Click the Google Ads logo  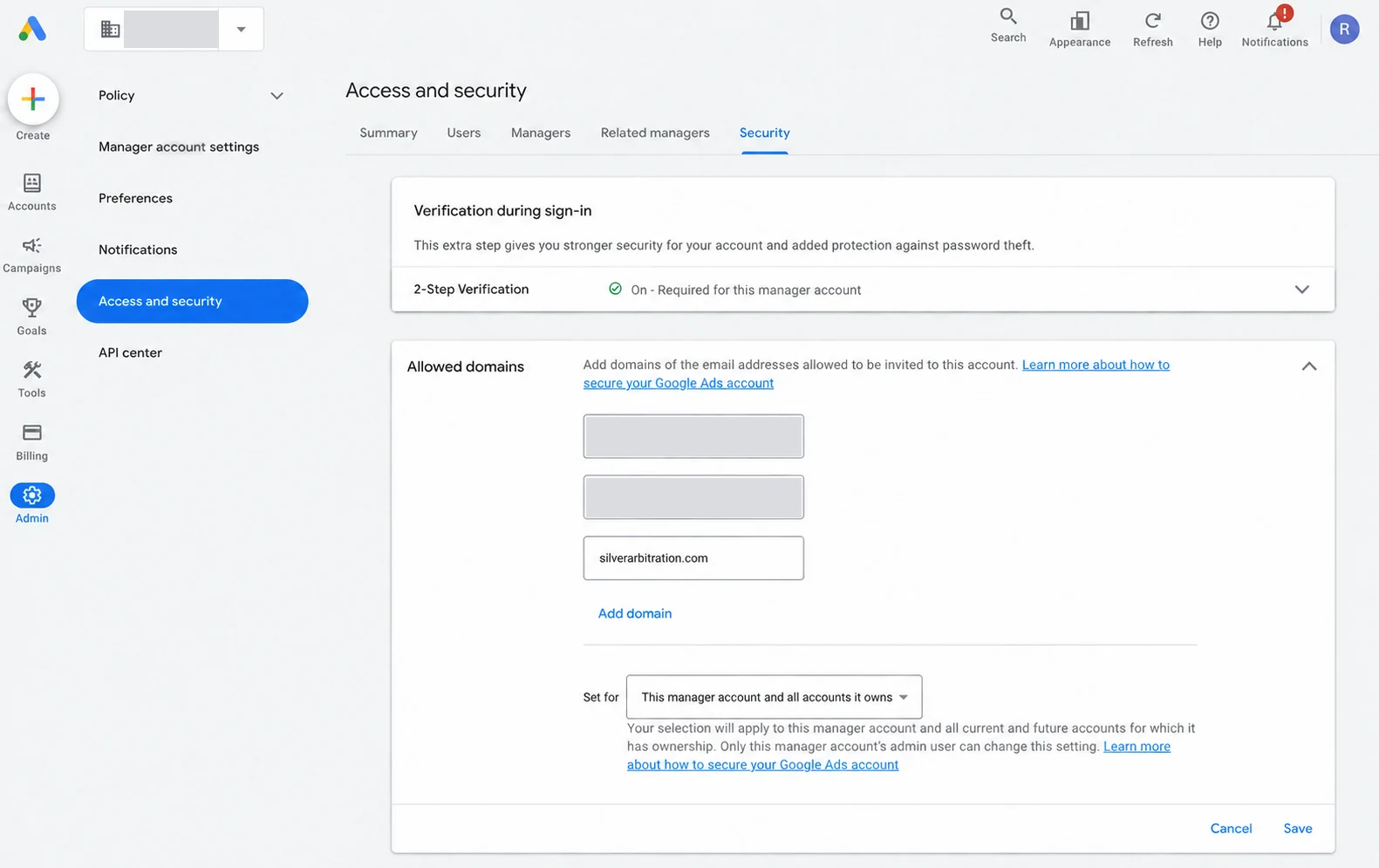click(32, 29)
